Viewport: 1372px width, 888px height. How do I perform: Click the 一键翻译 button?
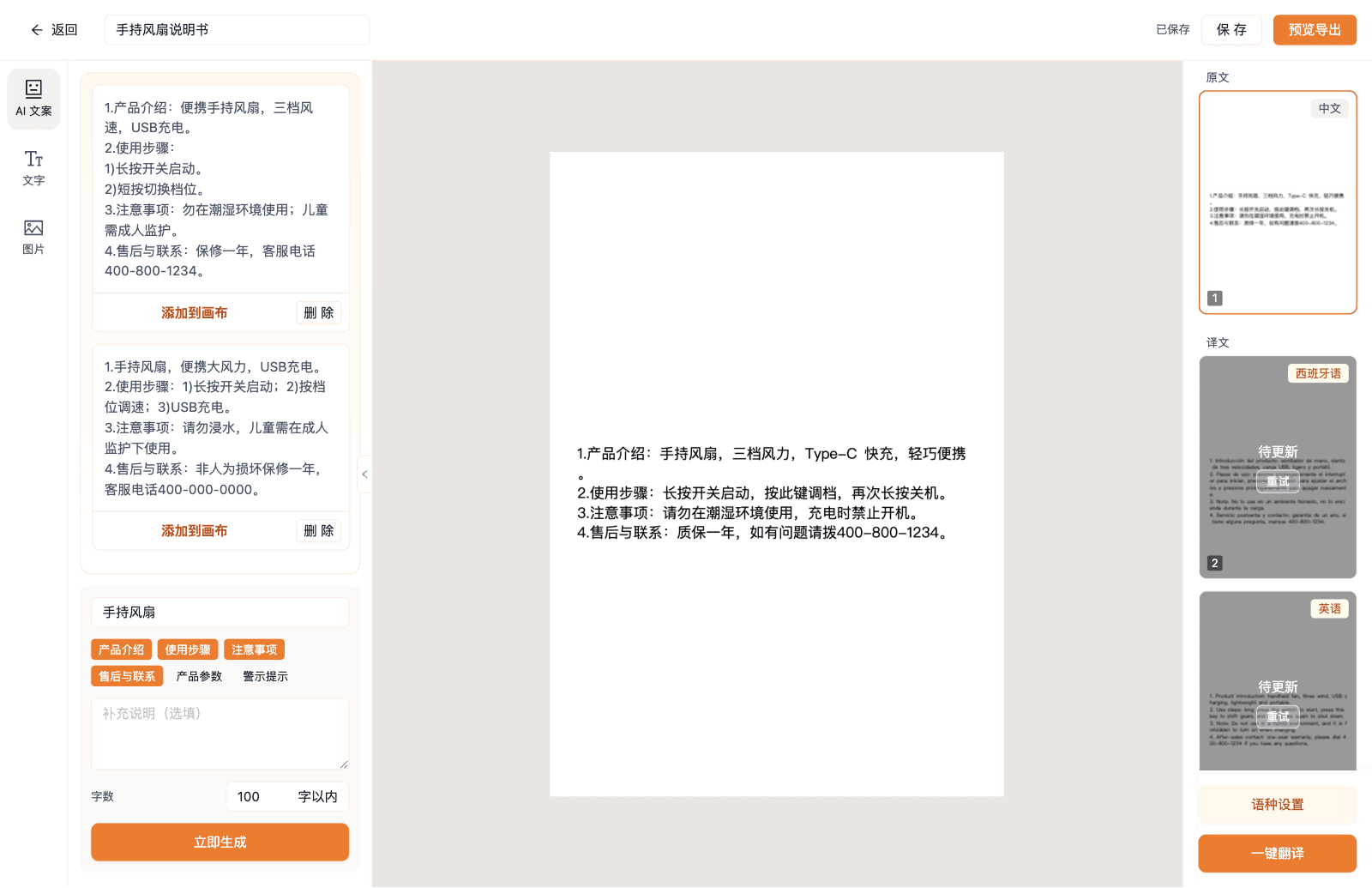(1278, 854)
